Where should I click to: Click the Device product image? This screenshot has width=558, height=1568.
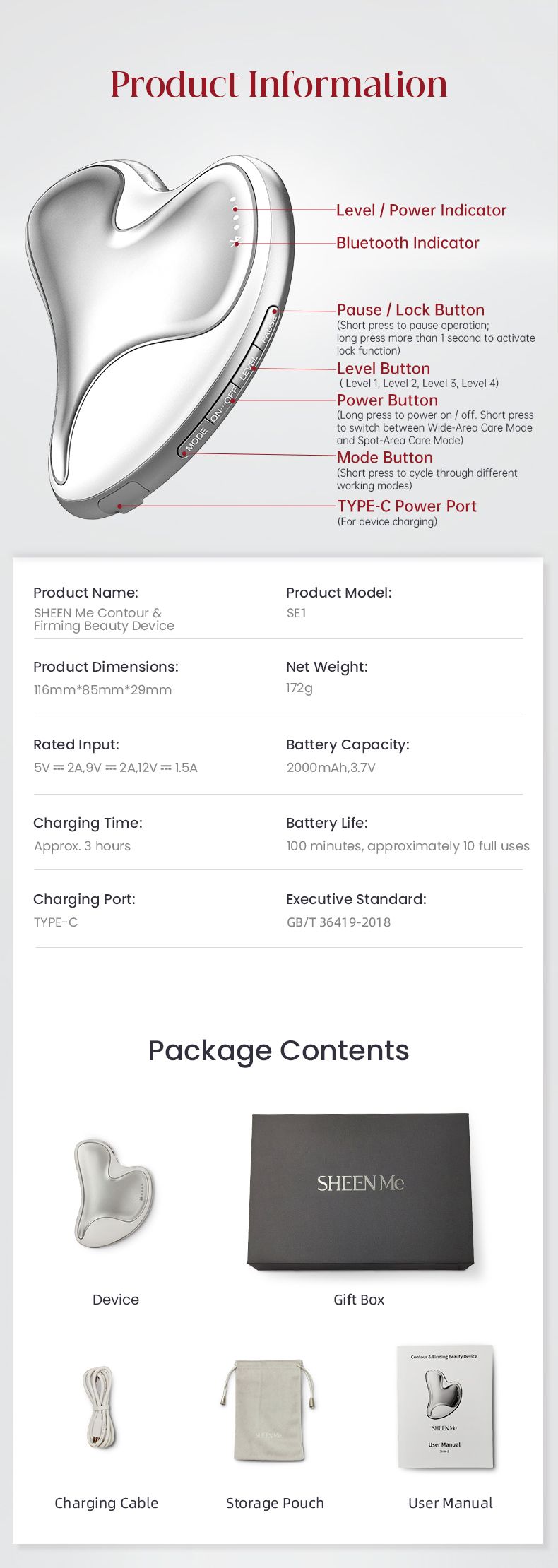(x=113, y=1194)
